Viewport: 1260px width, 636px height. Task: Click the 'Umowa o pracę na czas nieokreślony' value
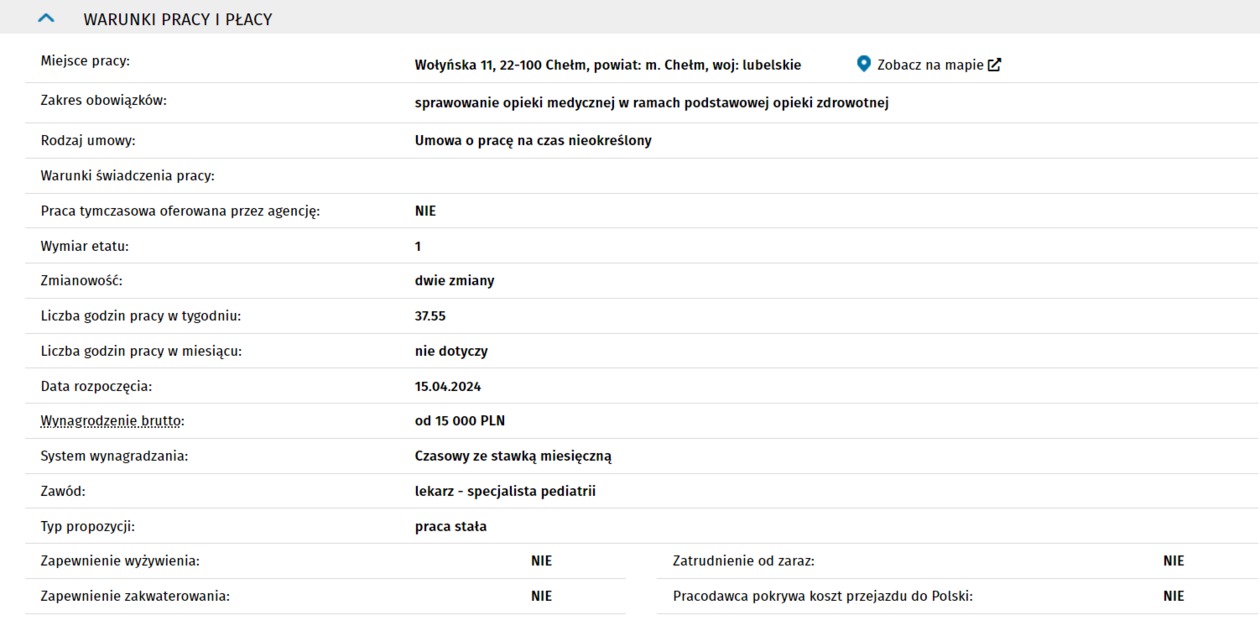coord(533,141)
